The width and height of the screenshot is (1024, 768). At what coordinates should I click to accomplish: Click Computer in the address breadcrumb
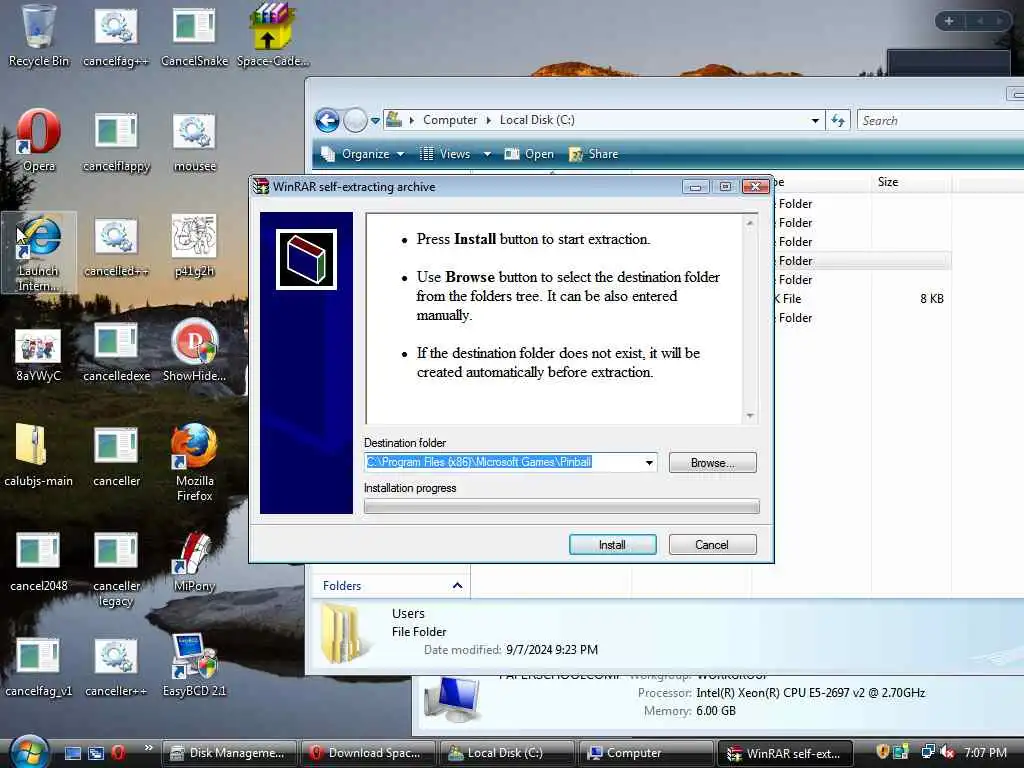coord(449,120)
